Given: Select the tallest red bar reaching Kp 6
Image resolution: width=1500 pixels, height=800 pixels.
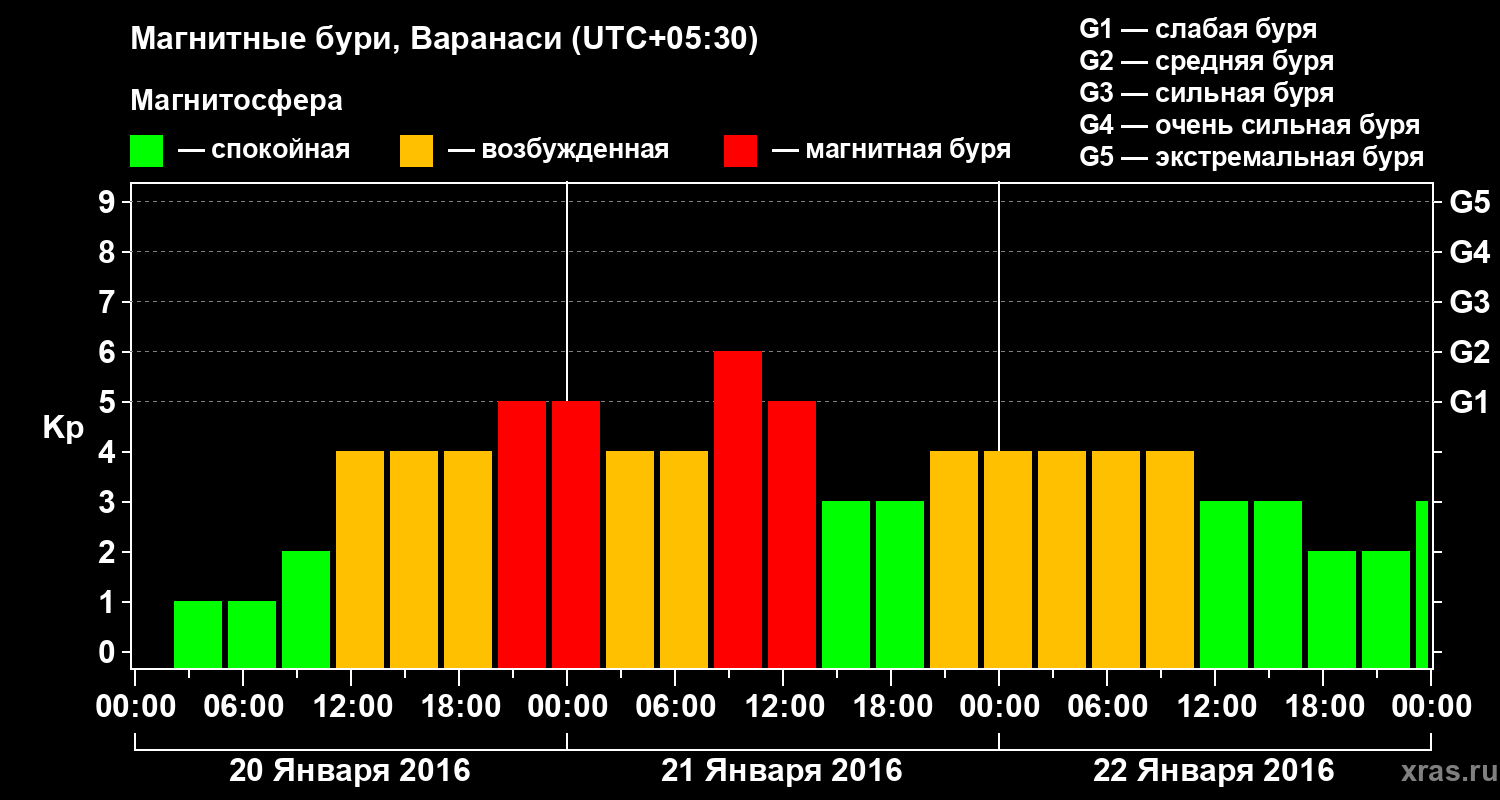Looking at the screenshot, I should (738, 509).
